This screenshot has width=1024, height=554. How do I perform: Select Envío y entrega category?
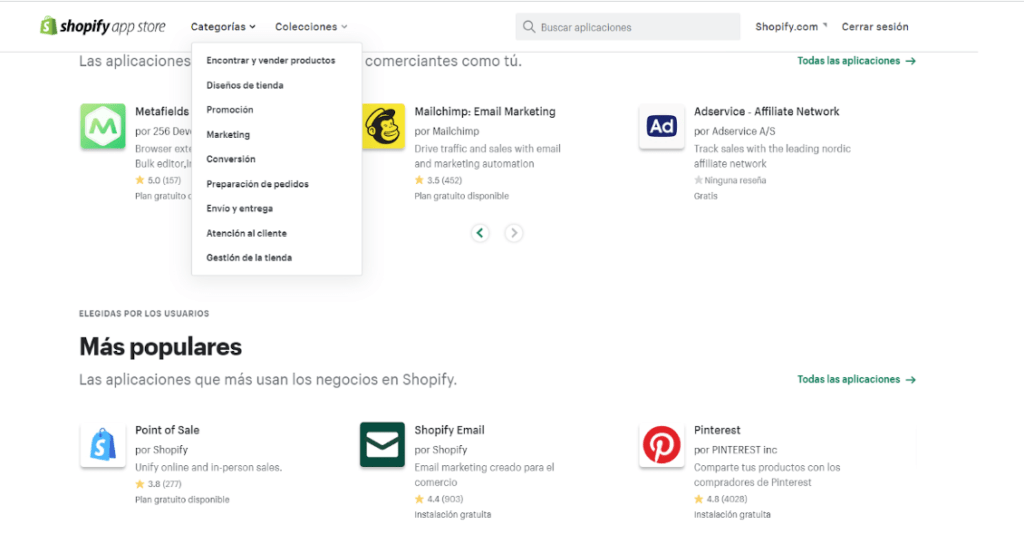pos(240,208)
